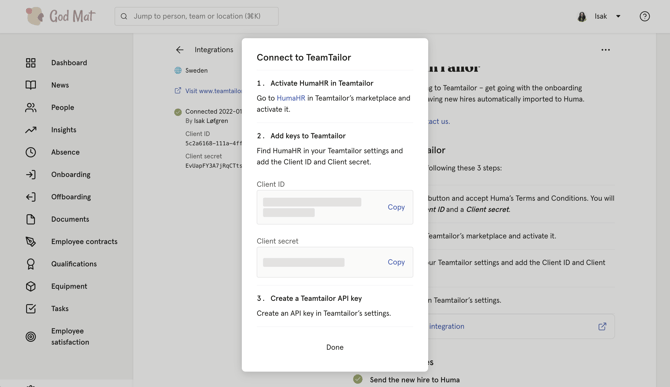670x387 pixels.
Task: Click the search magnifier icon
Action: pyautogui.click(x=124, y=16)
